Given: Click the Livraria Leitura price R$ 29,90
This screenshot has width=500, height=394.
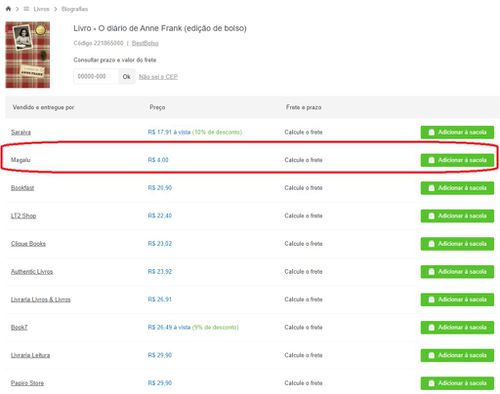Looking at the screenshot, I should coord(160,355).
